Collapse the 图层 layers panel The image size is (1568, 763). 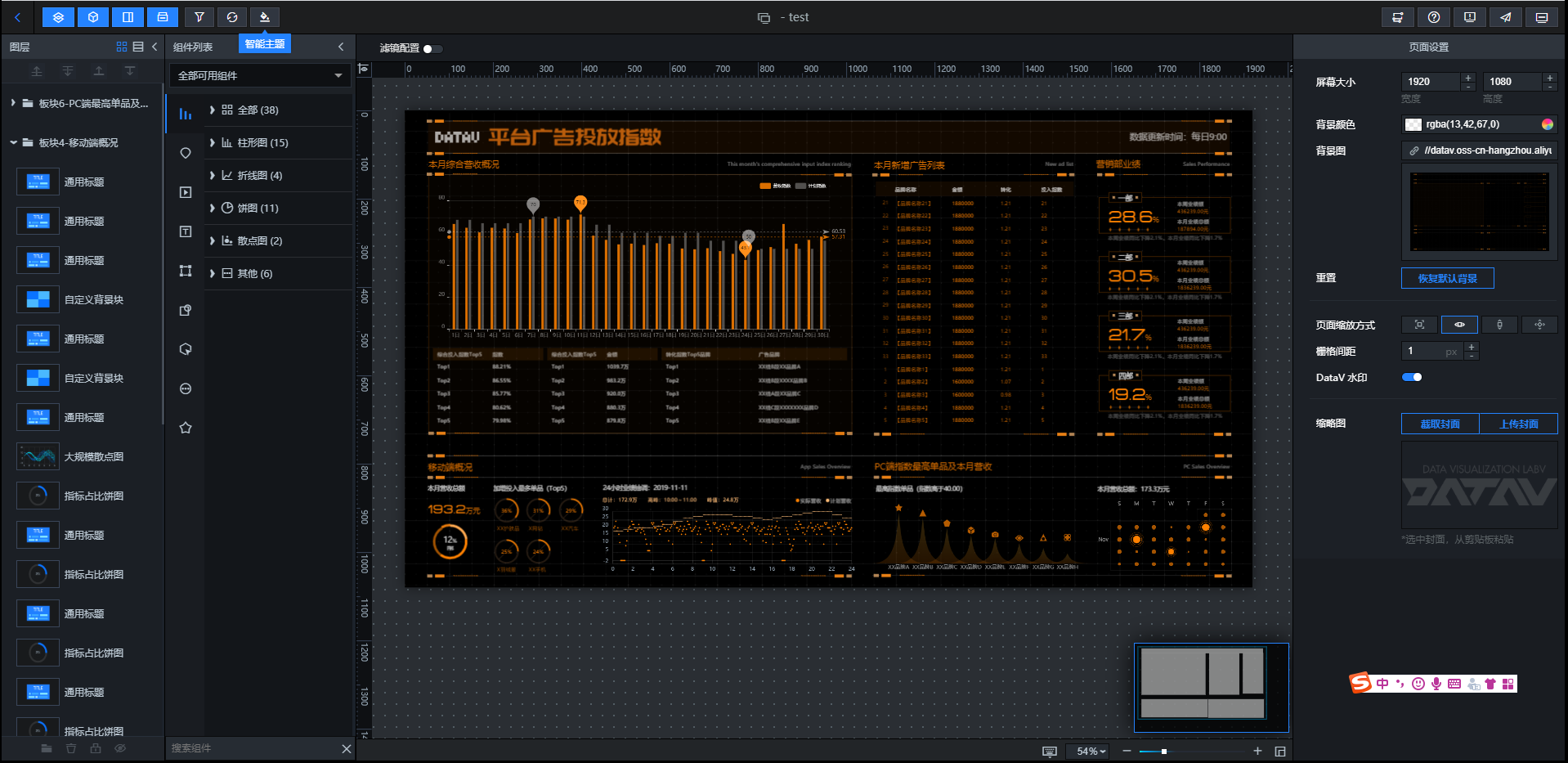pos(155,47)
